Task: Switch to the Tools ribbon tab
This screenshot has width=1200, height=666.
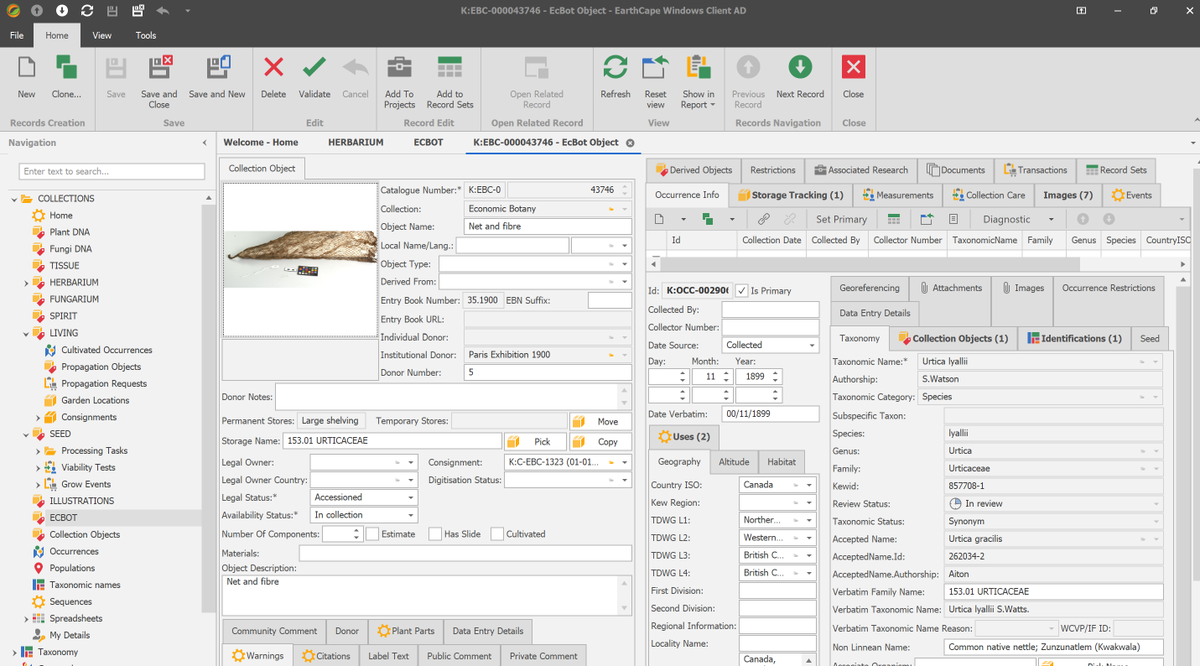Action: pyautogui.click(x=146, y=35)
